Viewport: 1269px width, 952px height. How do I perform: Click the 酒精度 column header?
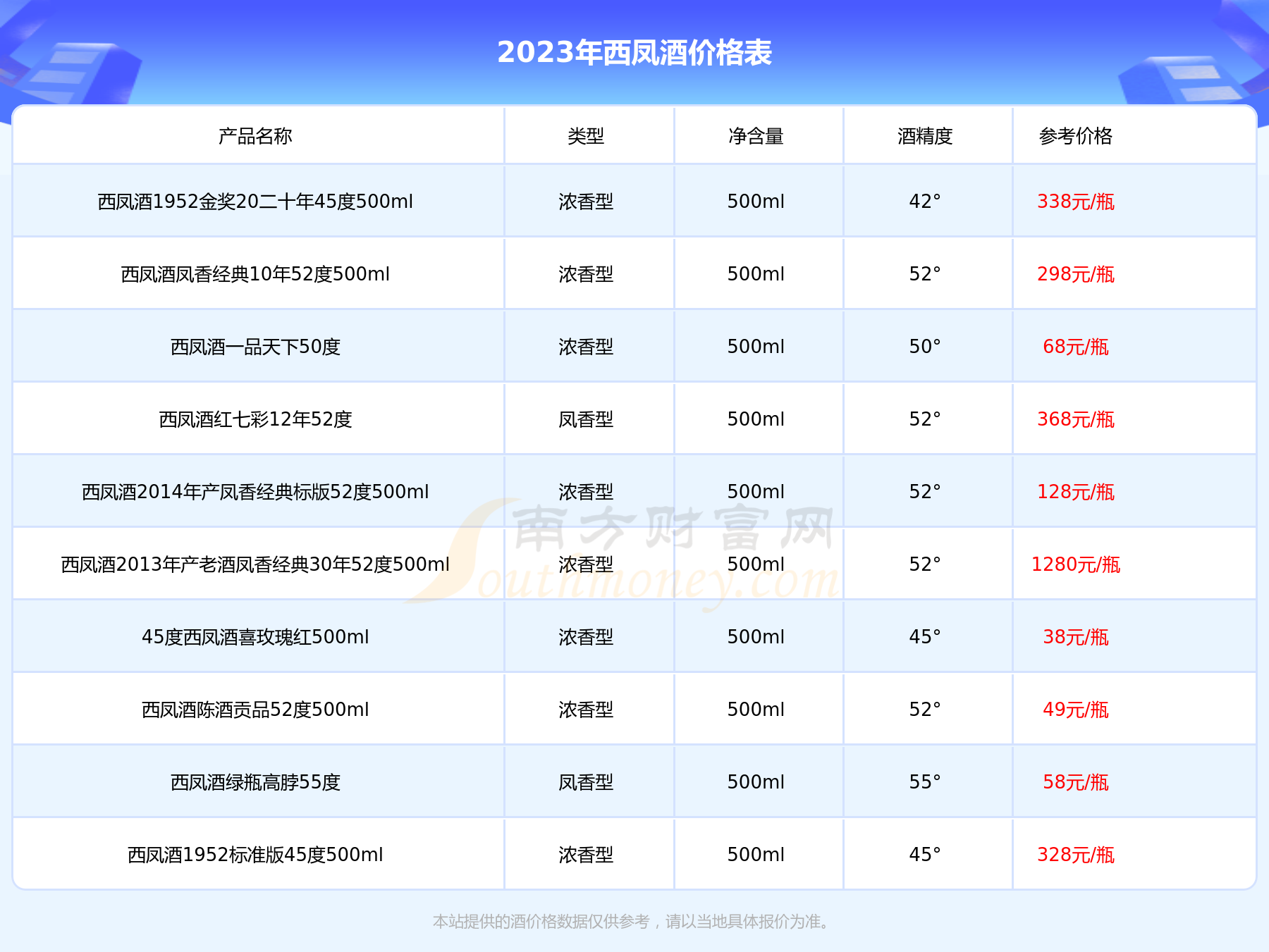tap(925, 136)
